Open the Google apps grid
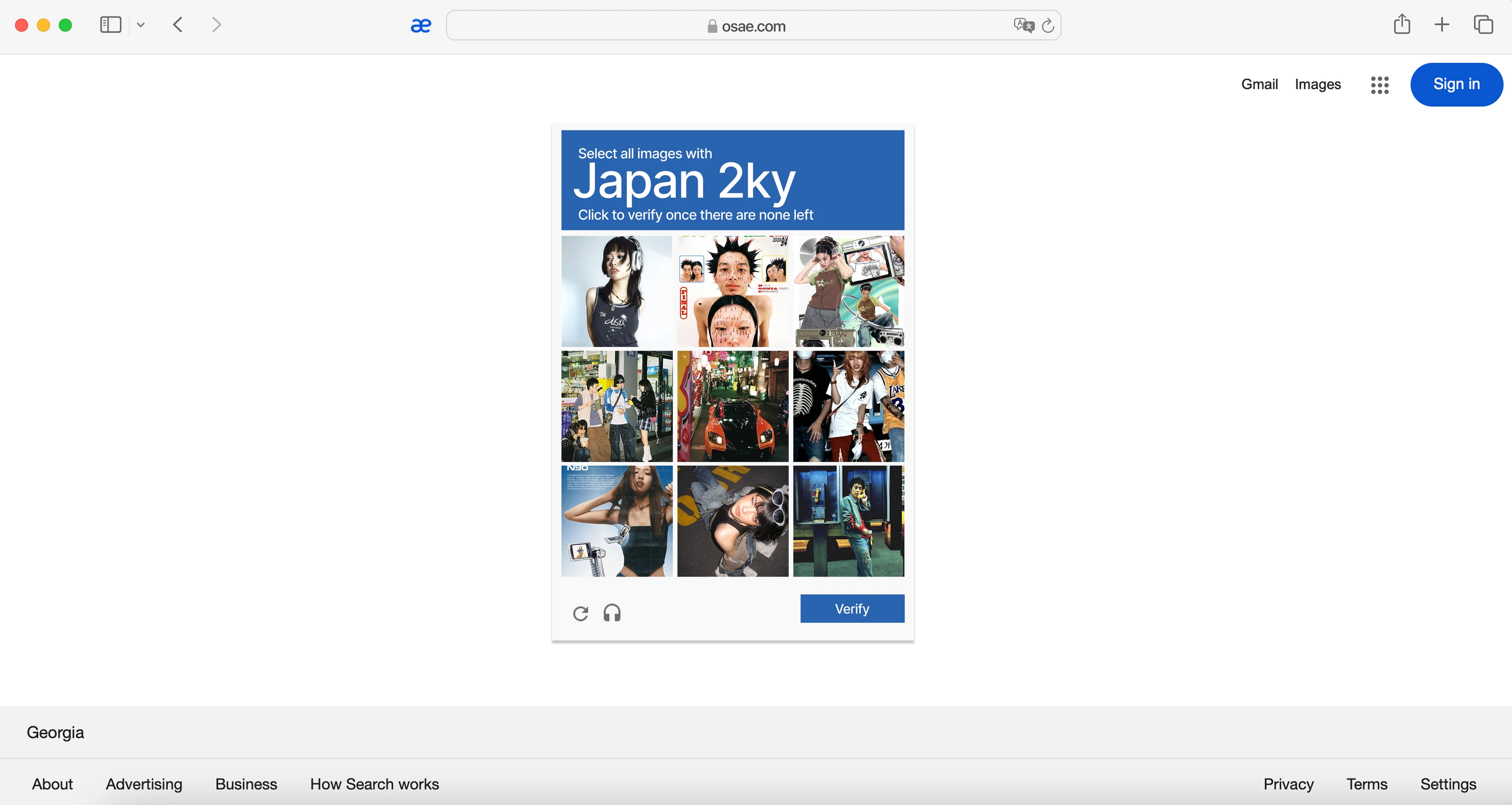Viewport: 1512px width, 805px height. pos(1379,85)
